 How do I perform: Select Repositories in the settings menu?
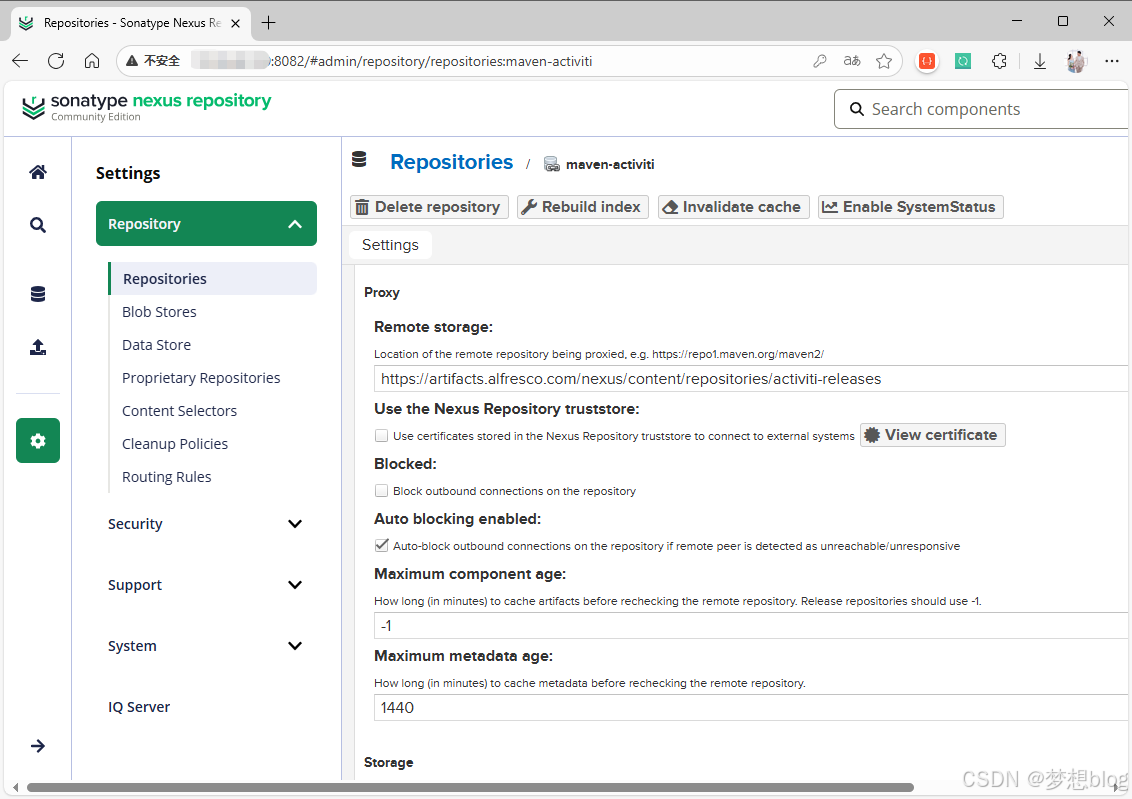tap(213, 279)
